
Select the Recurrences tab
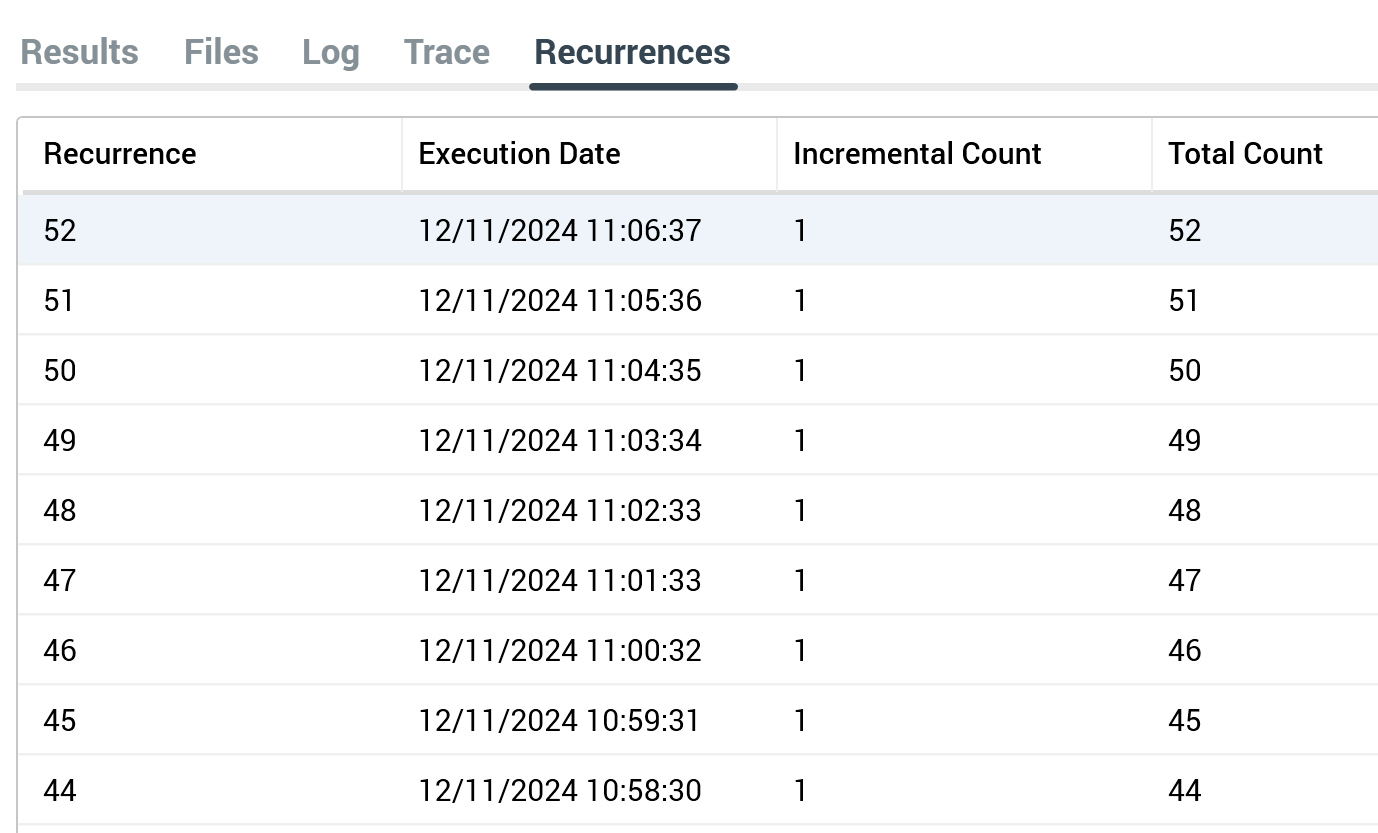coord(632,52)
